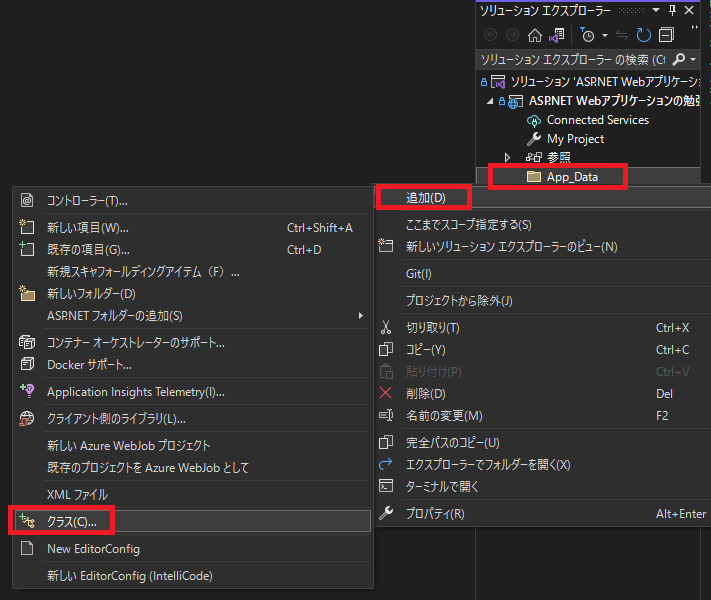
Task: Open the pending changes filter dropdown arrow
Action: (x=605, y=35)
